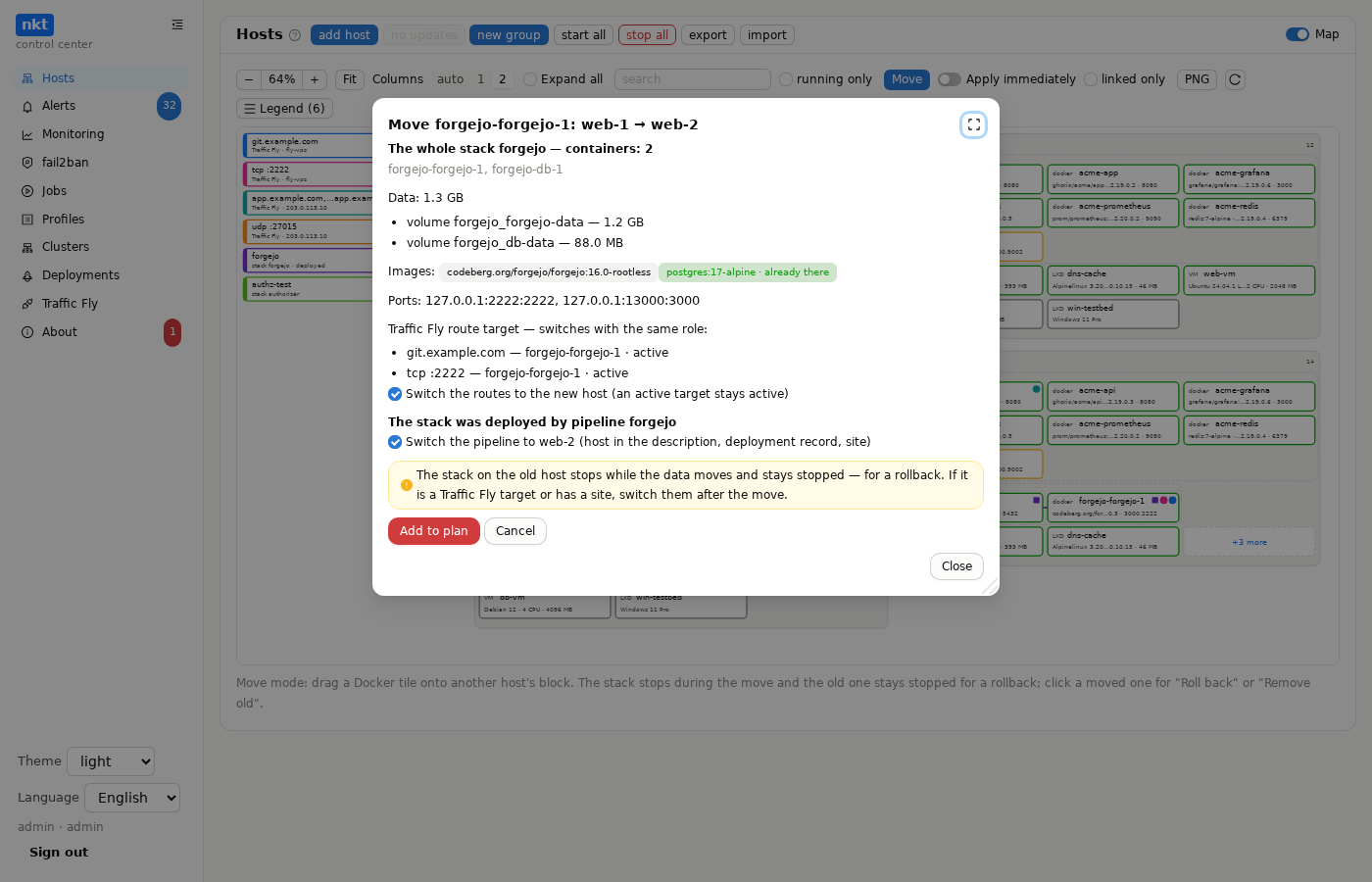Image resolution: width=1372 pixels, height=882 pixels.
Task: Expand the +3 more tiles
Action: tap(1249, 542)
